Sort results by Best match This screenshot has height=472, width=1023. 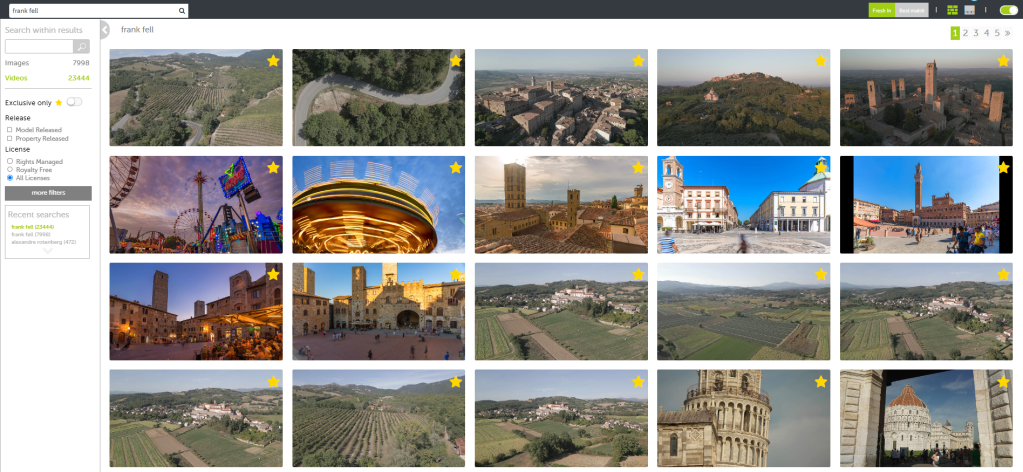(x=910, y=10)
